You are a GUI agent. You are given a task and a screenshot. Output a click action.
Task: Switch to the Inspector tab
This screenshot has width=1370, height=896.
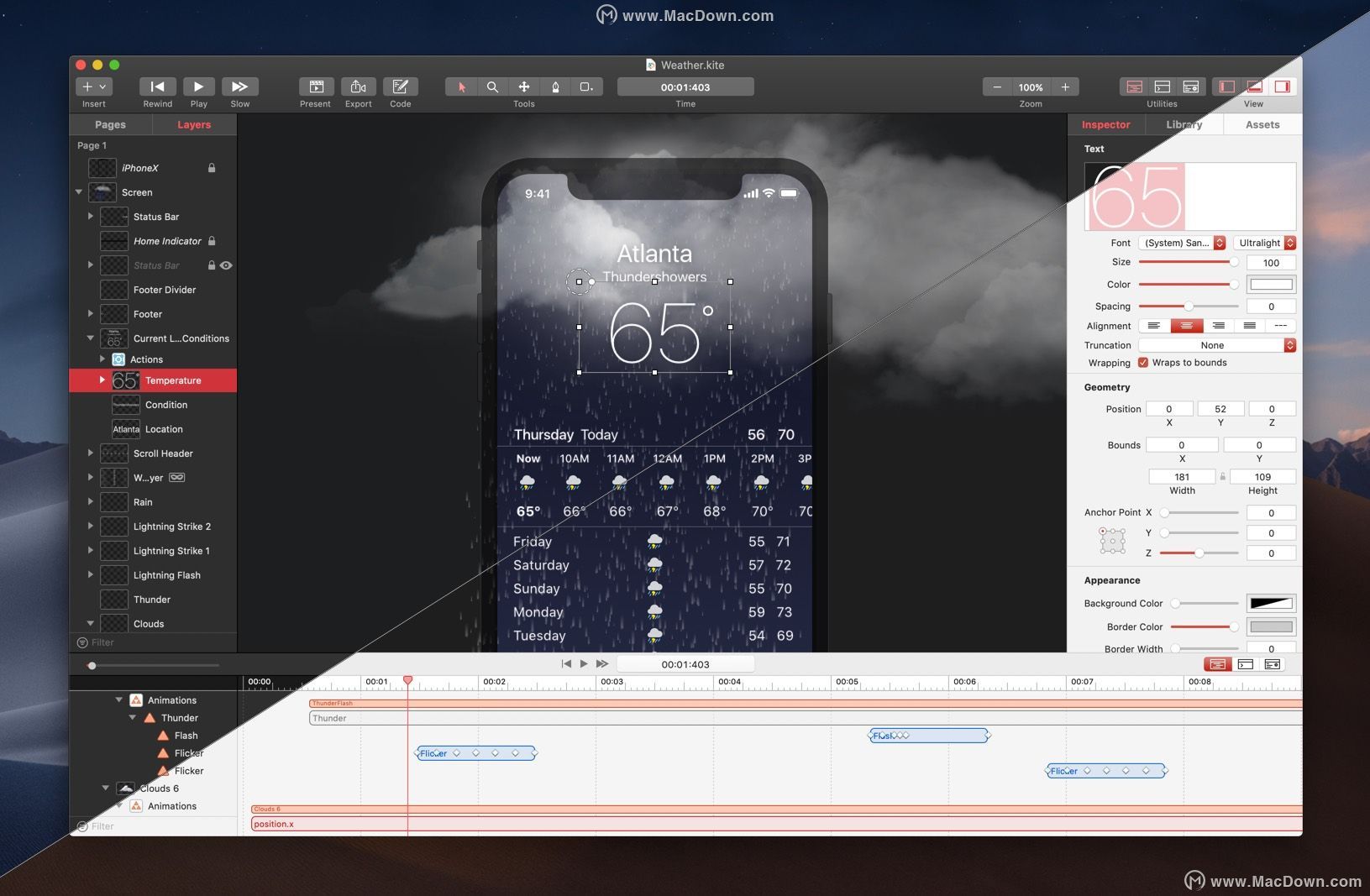(1105, 124)
